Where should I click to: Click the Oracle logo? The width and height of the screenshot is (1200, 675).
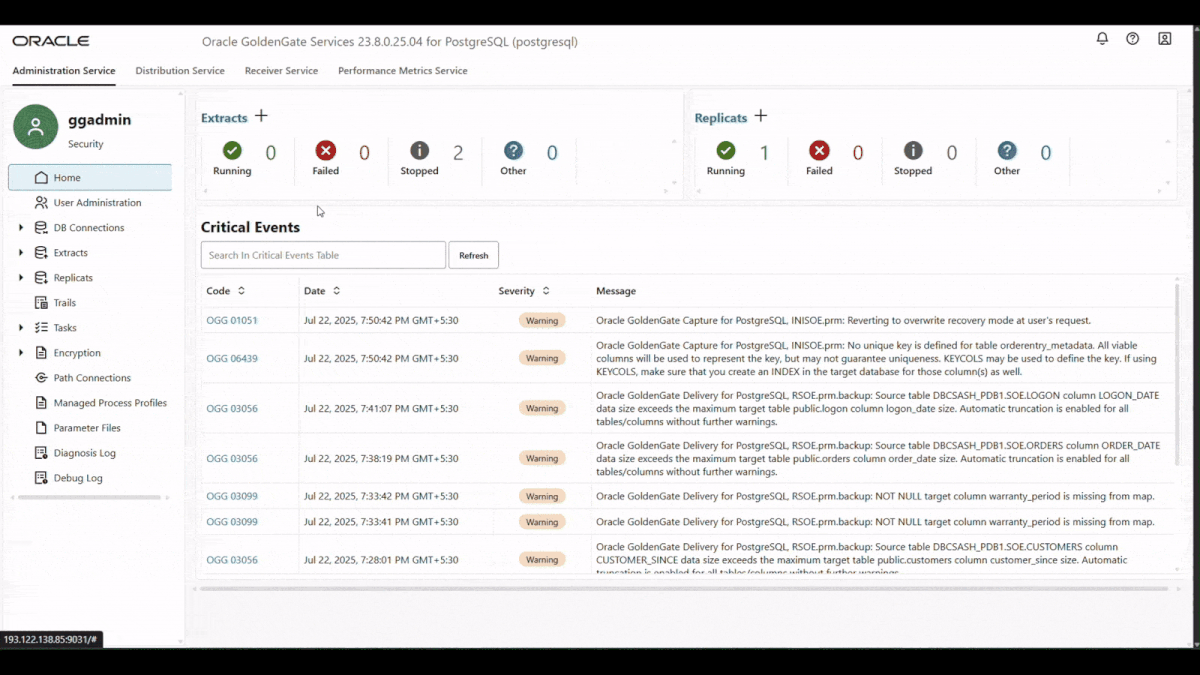point(51,41)
